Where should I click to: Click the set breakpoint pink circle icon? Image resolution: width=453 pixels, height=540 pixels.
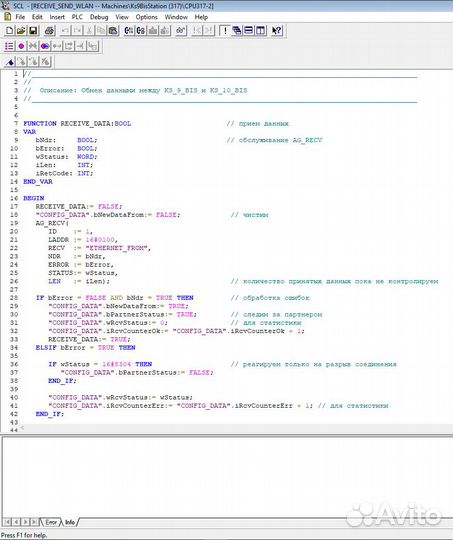coord(21,46)
